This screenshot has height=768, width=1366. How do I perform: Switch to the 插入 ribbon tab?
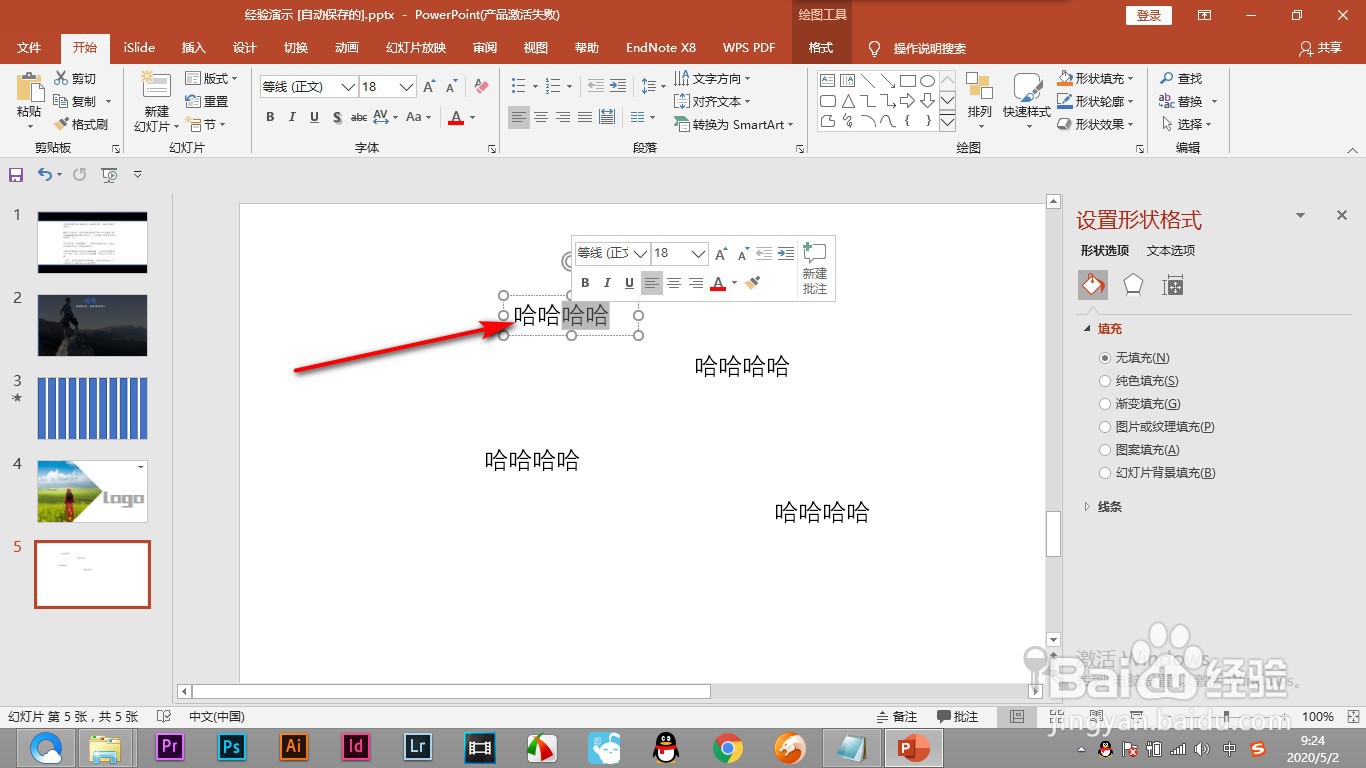pos(194,48)
